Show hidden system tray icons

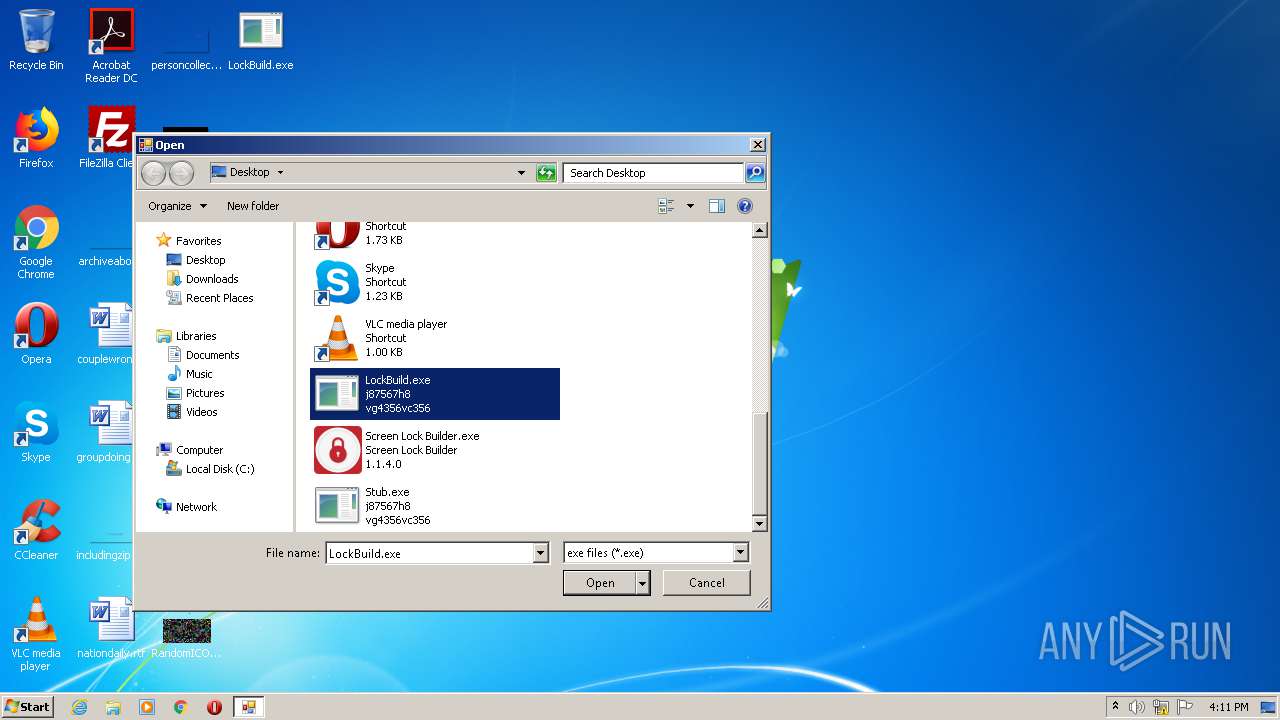coord(1115,707)
